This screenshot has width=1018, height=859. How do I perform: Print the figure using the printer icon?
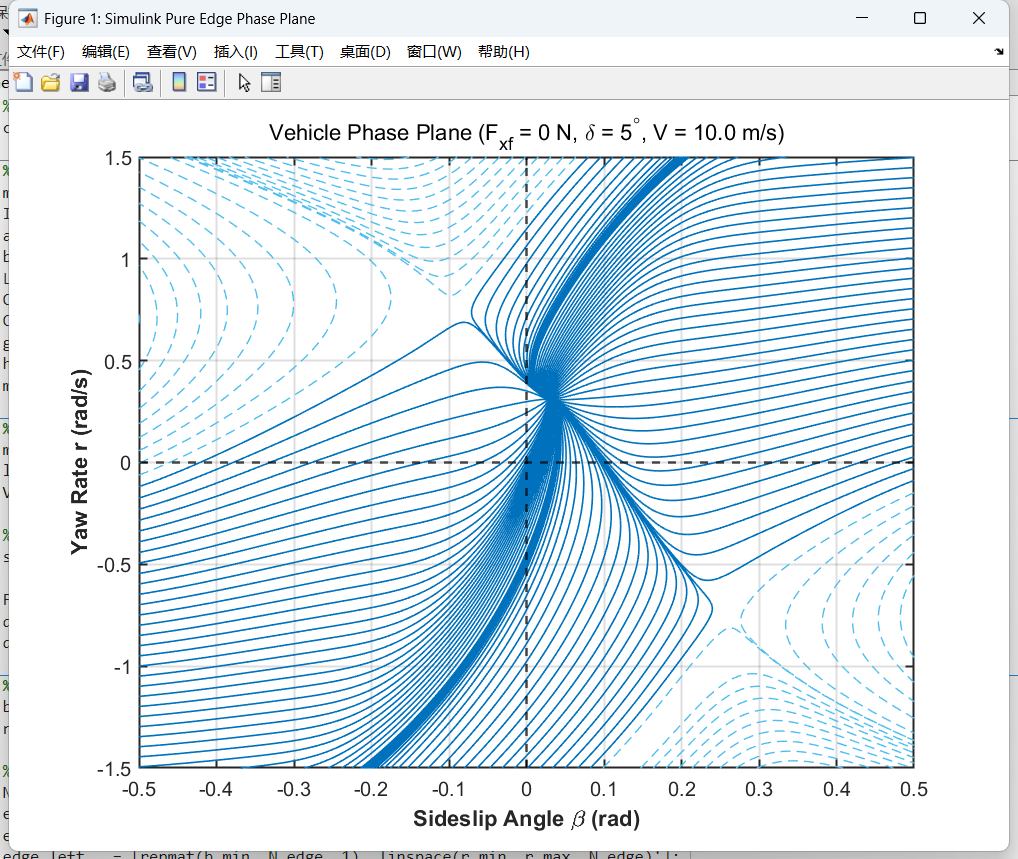[107, 82]
